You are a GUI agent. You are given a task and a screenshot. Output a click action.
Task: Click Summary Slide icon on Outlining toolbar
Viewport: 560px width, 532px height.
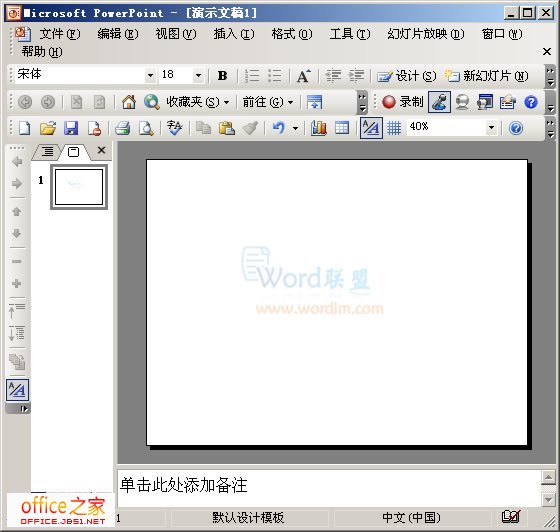pos(17,362)
